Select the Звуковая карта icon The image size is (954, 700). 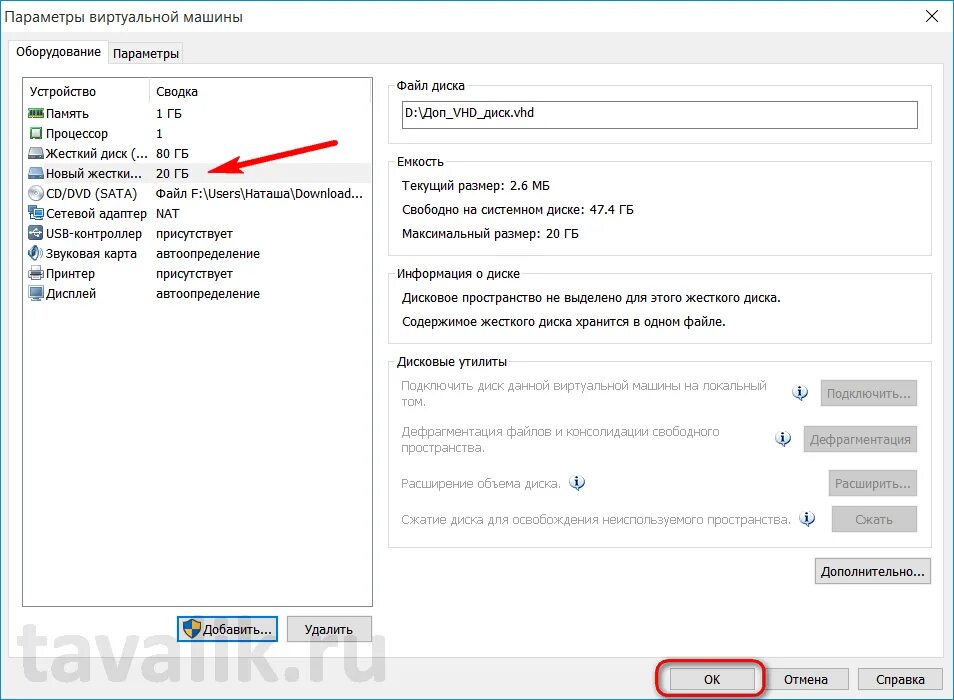tap(36, 254)
